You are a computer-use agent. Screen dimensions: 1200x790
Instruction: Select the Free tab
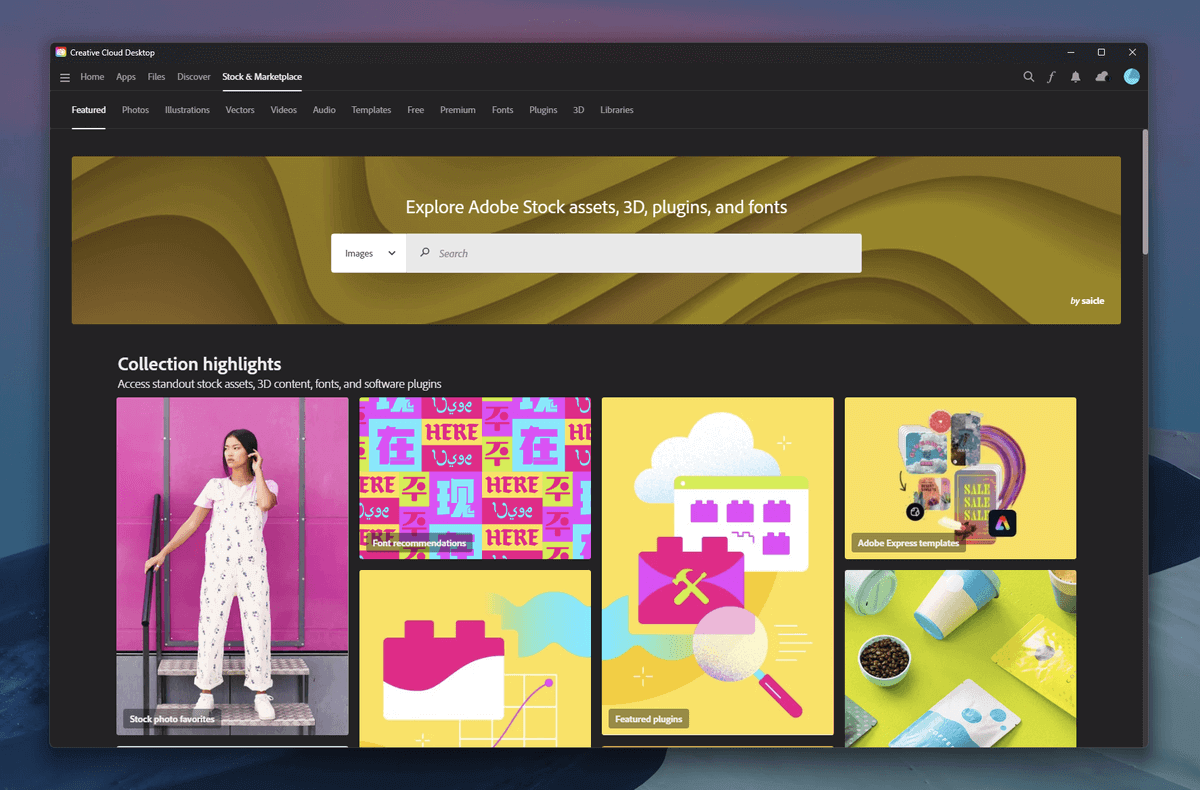point(416,110)
